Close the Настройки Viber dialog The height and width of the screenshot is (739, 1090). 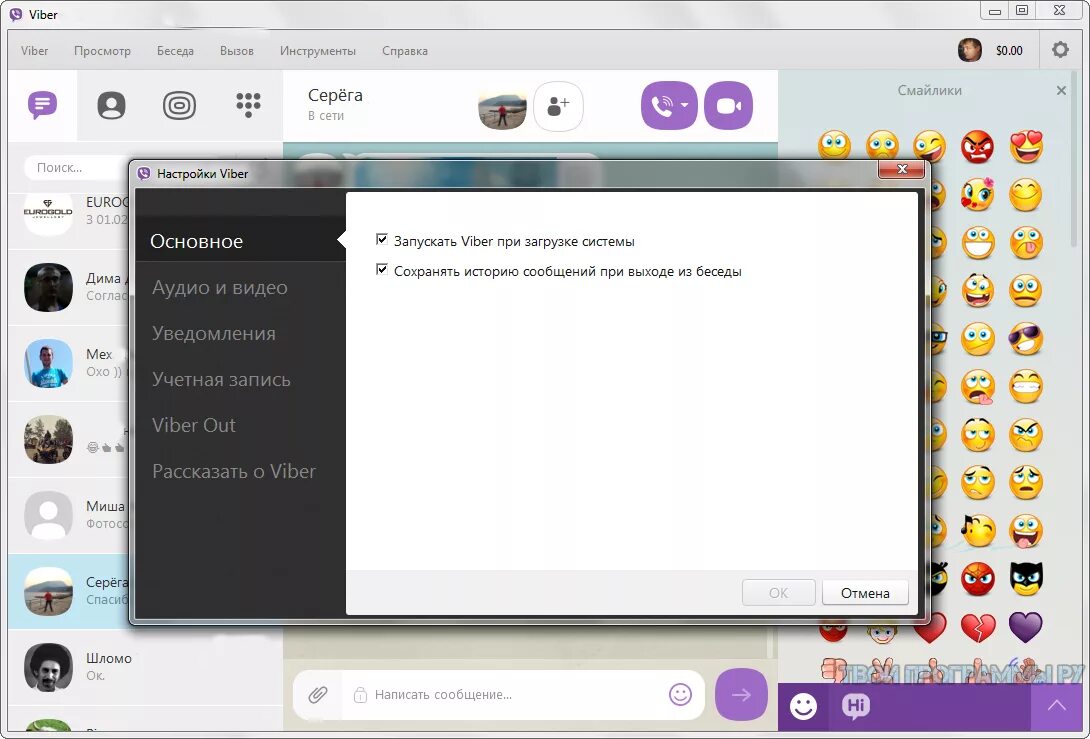click(902, 169)
